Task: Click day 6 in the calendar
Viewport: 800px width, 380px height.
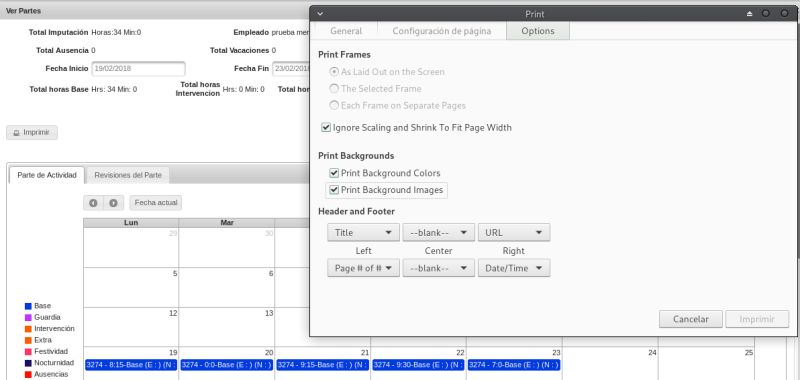Action: [x=271, y=273]
